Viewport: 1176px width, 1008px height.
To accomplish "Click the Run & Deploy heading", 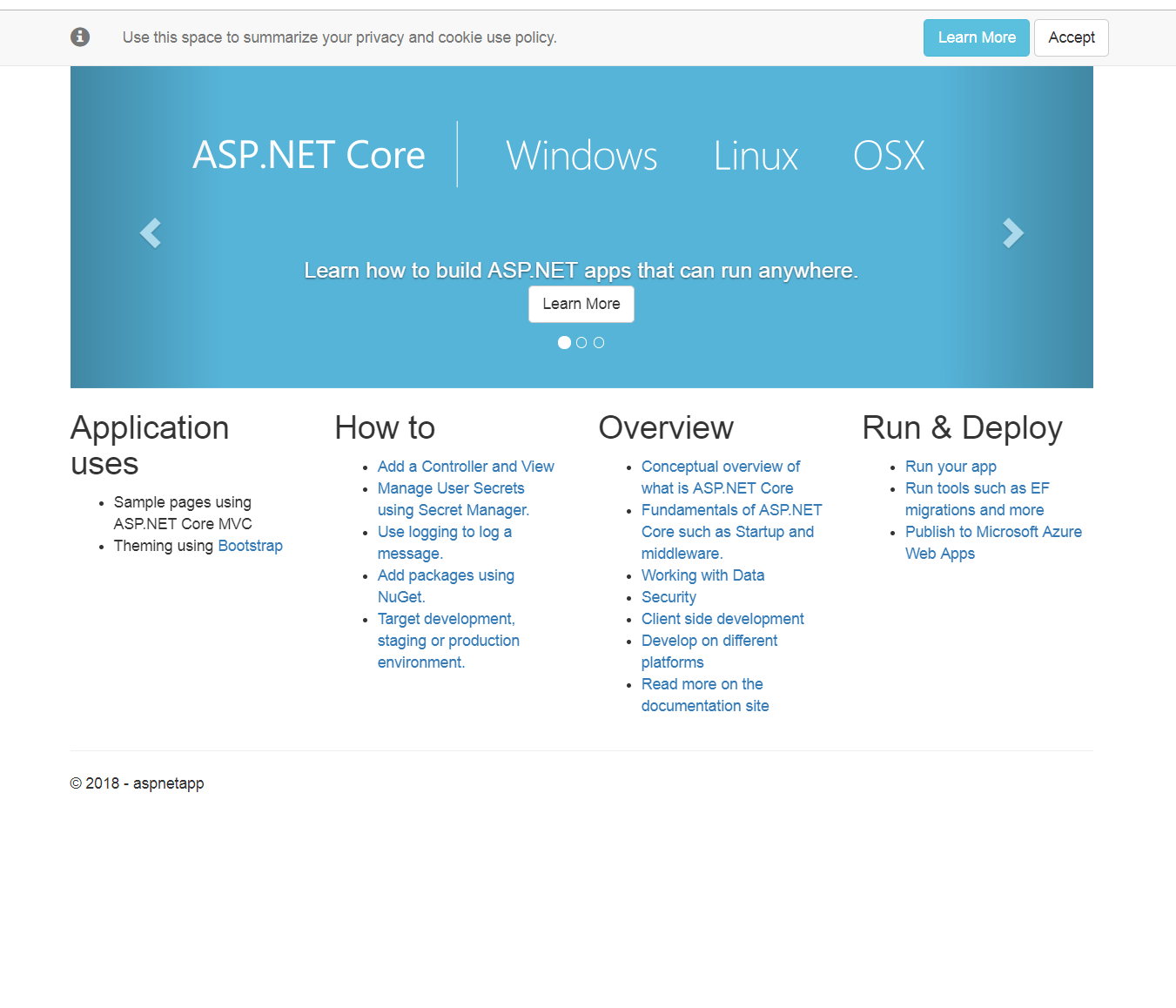I will (x=962, y=428).
